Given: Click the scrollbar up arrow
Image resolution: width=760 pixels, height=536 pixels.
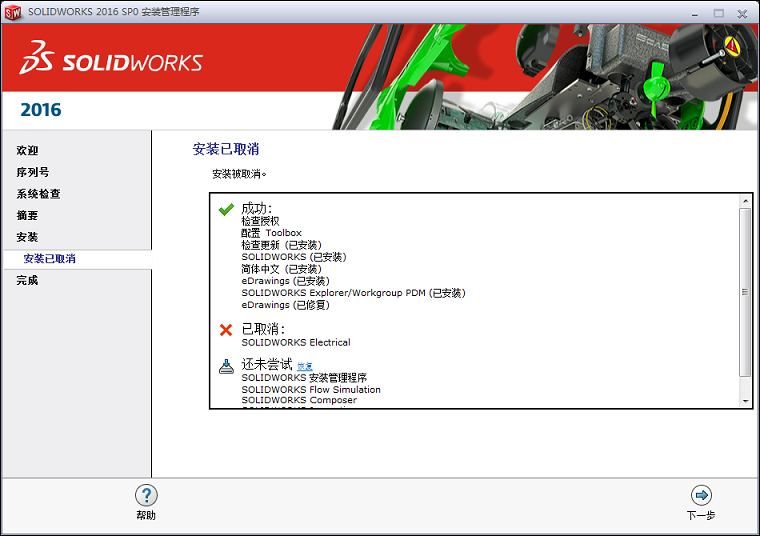Looking at the screenshot, I should [745, 201].
